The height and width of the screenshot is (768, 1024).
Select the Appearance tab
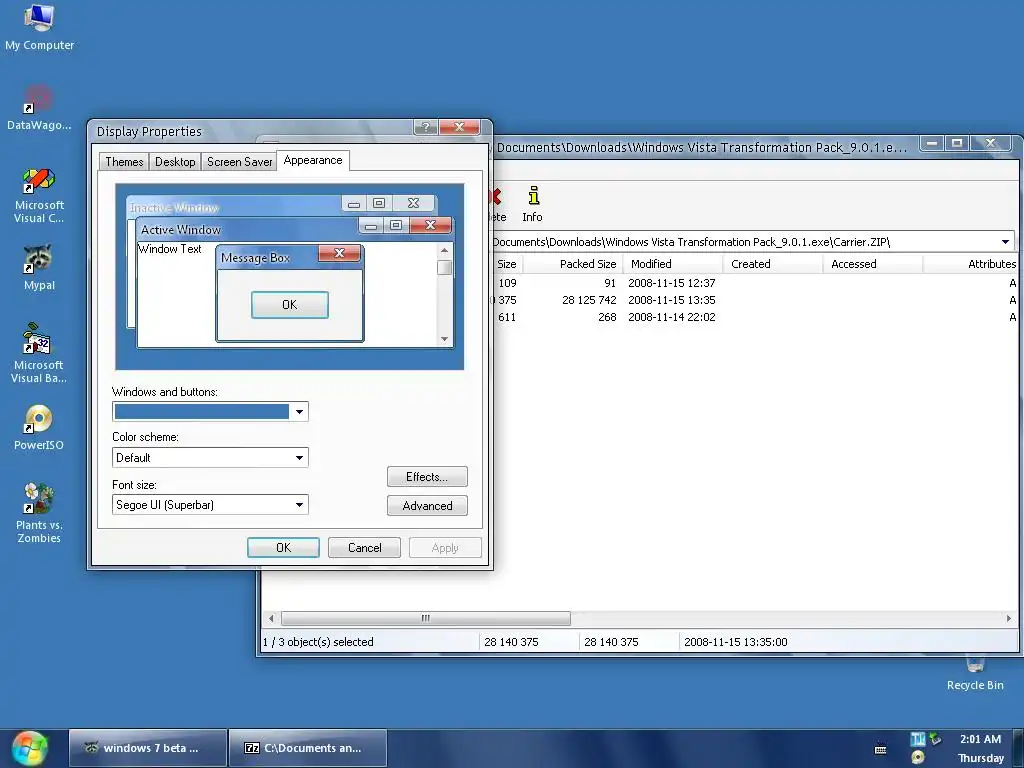coord(313,160)
